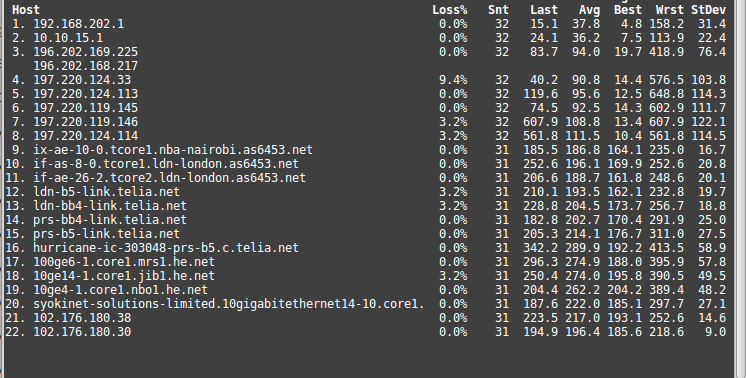Click ldn-bb4-link.telia.net host entry

click(110, 206)
